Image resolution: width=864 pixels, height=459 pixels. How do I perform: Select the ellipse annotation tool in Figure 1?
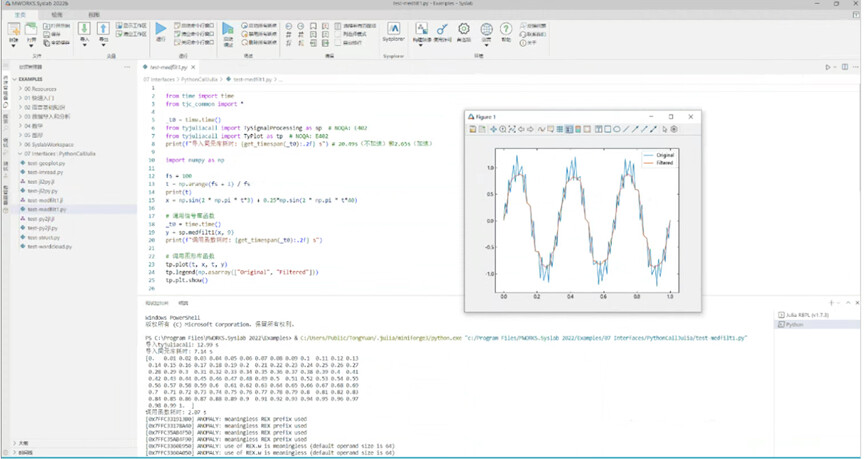coord(617,129)
